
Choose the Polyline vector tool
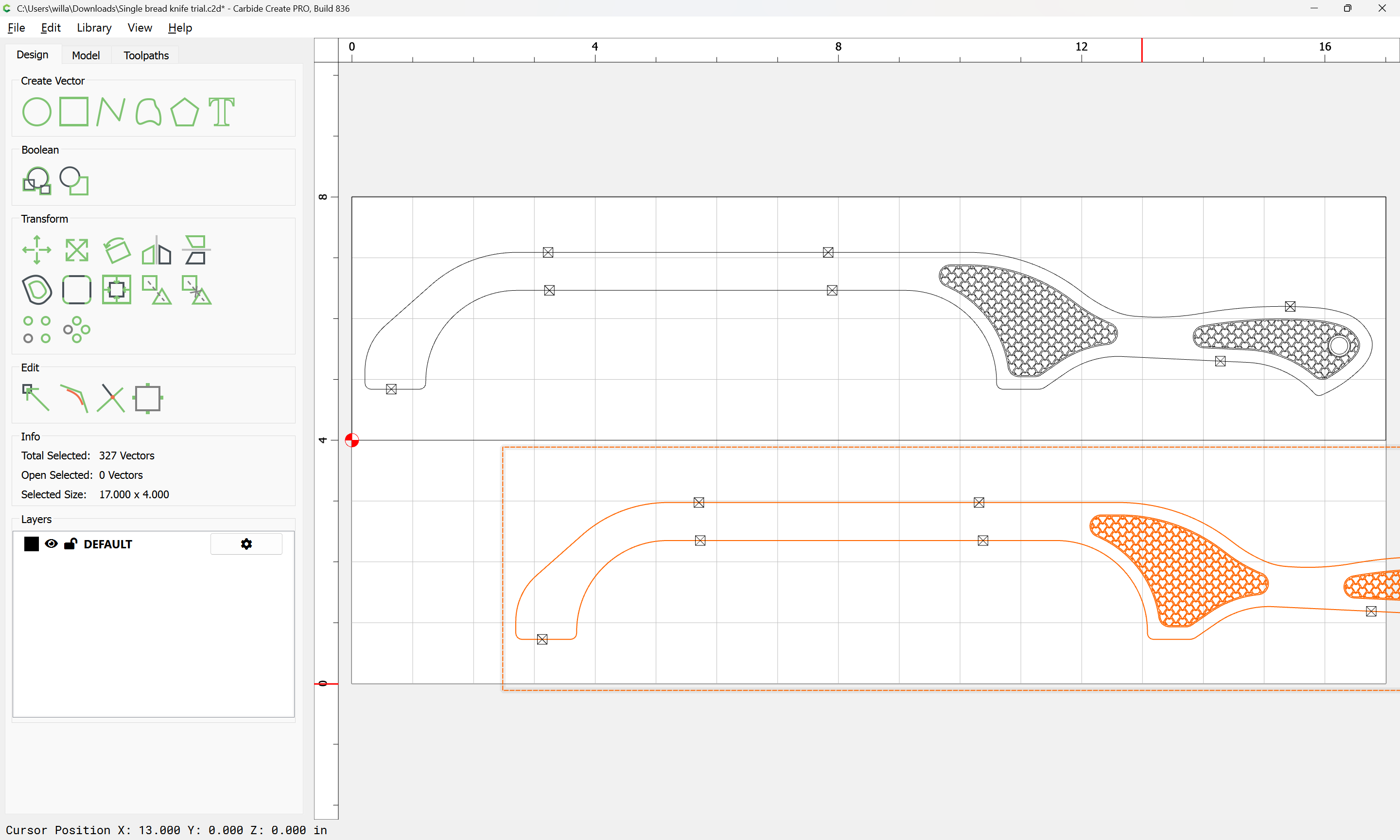coord(110,111)
